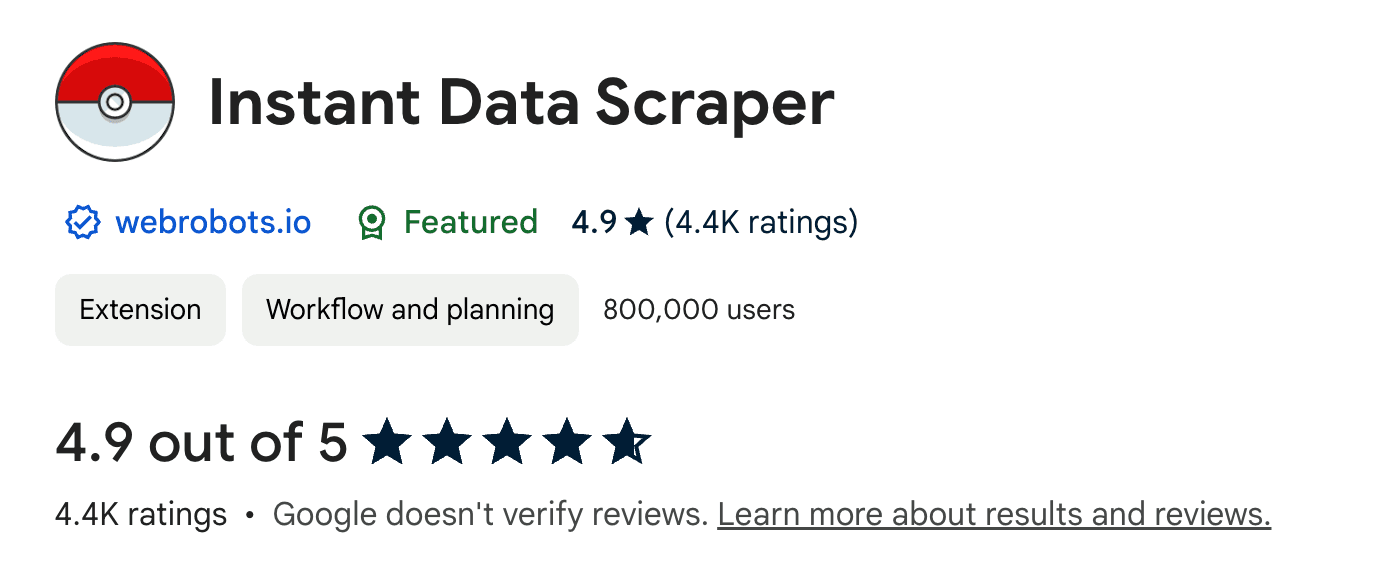The width and height of the screenshot is (1380, 576).
Task: Click the "Google doesn't verify reviews." text
Action: [490, 515]
